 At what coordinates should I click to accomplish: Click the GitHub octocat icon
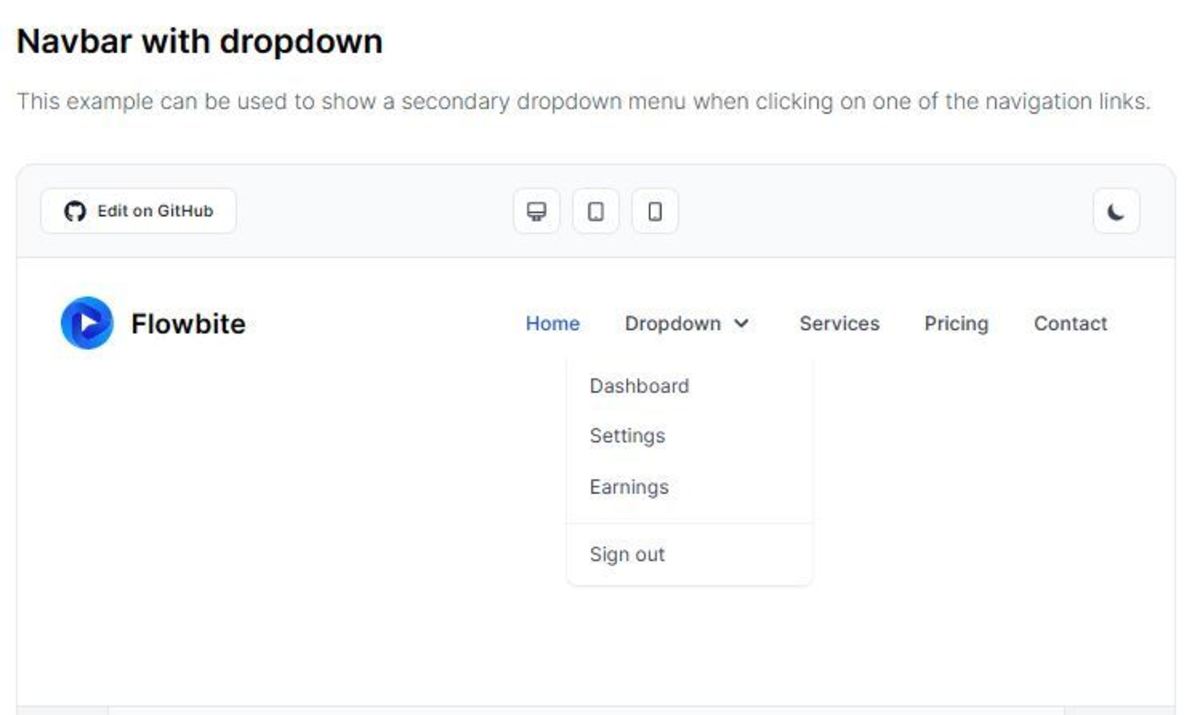[75, 211]
